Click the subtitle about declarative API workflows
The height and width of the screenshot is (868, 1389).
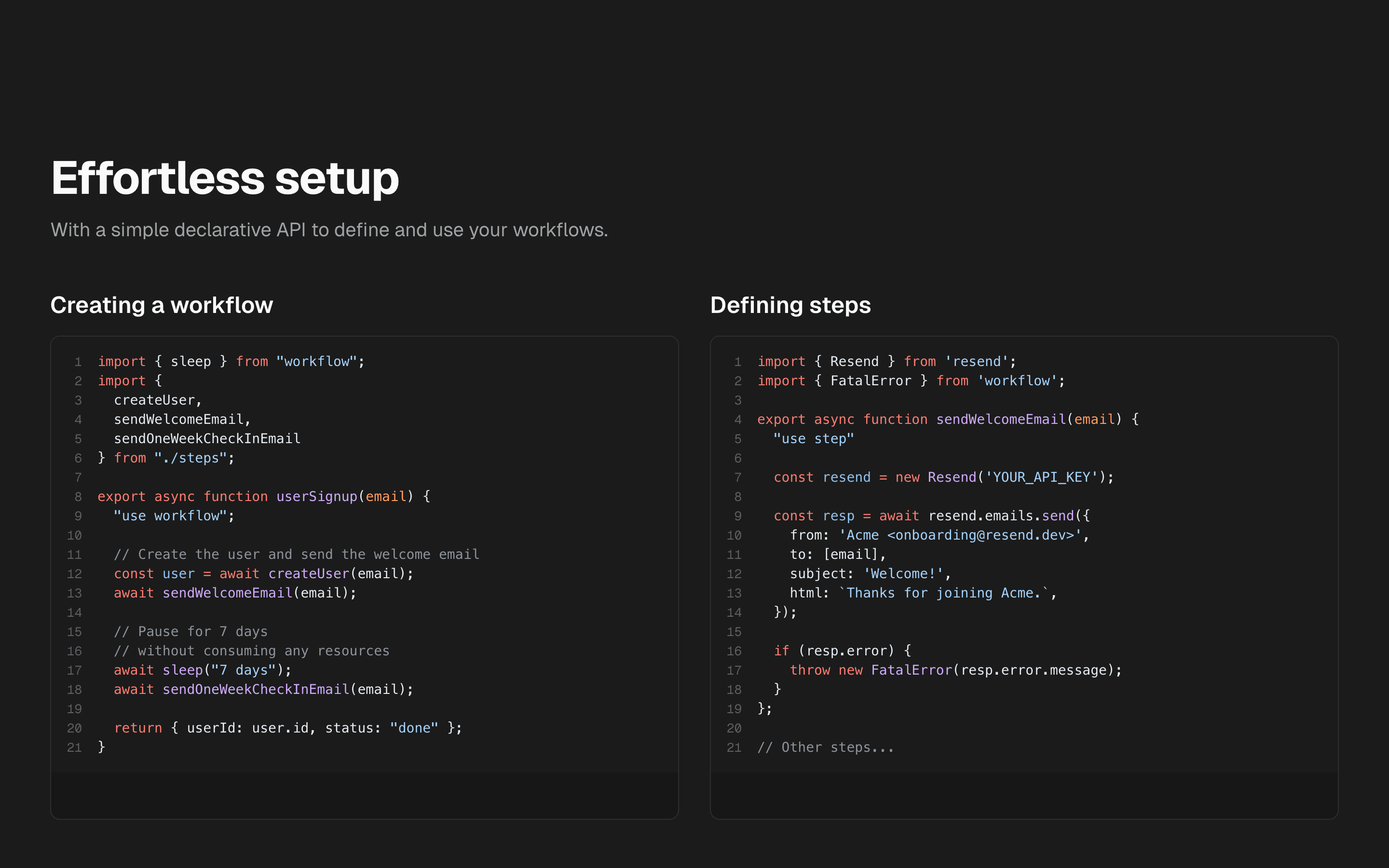329,230
